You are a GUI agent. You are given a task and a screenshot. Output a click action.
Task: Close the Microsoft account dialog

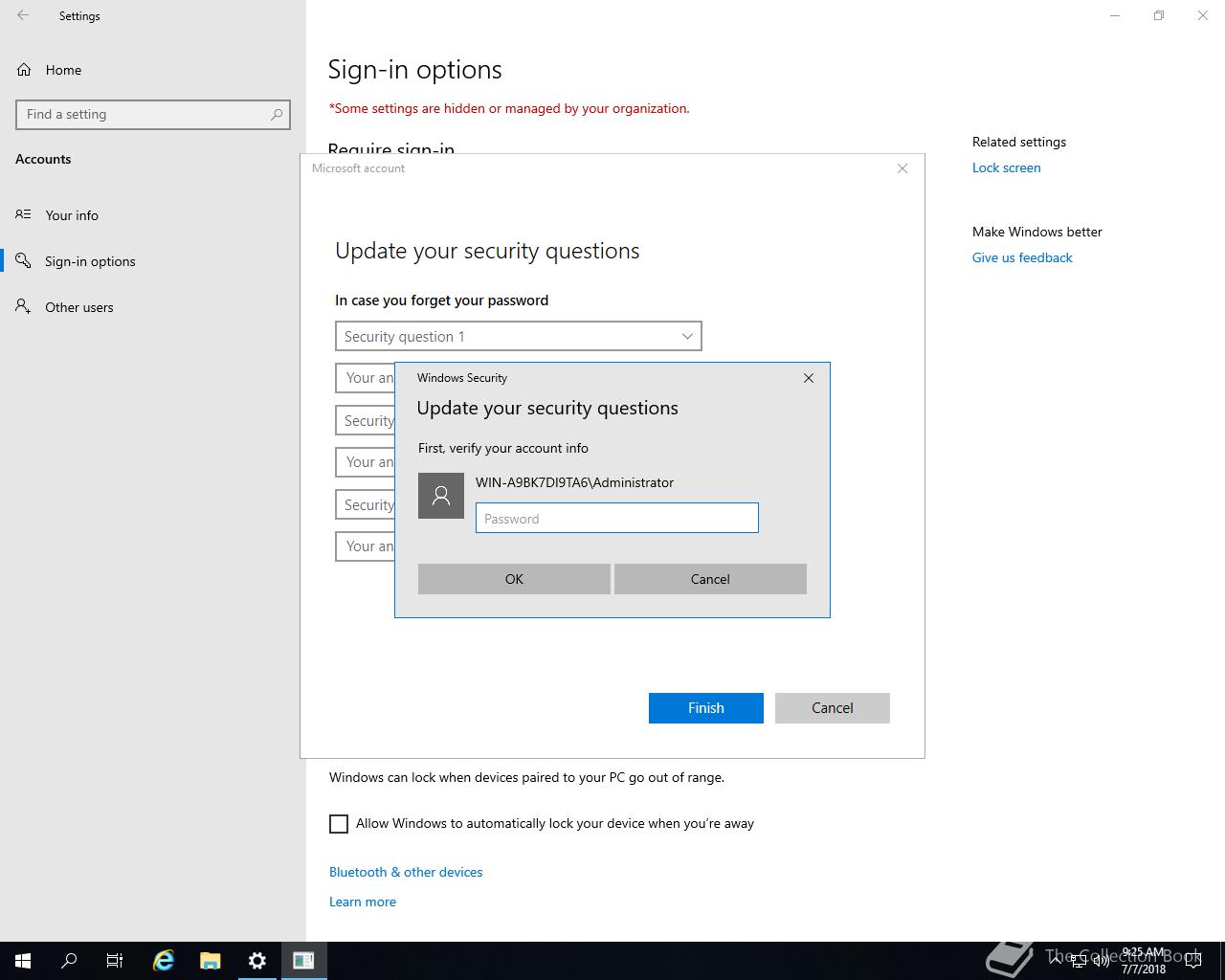902,168
